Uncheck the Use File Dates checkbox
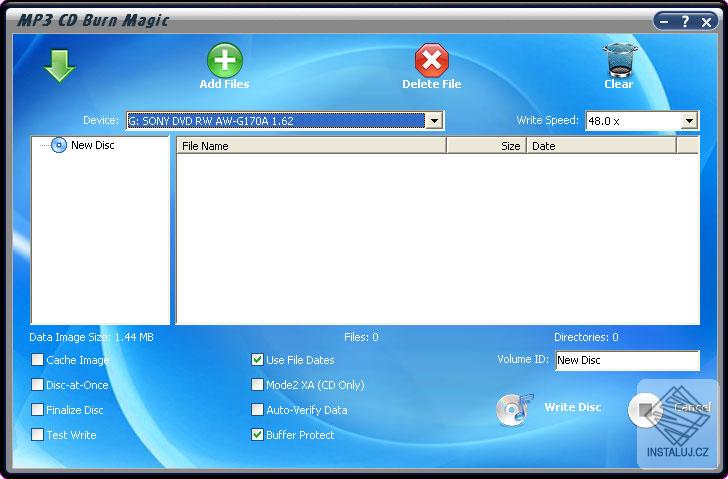 tap(257, 360)
